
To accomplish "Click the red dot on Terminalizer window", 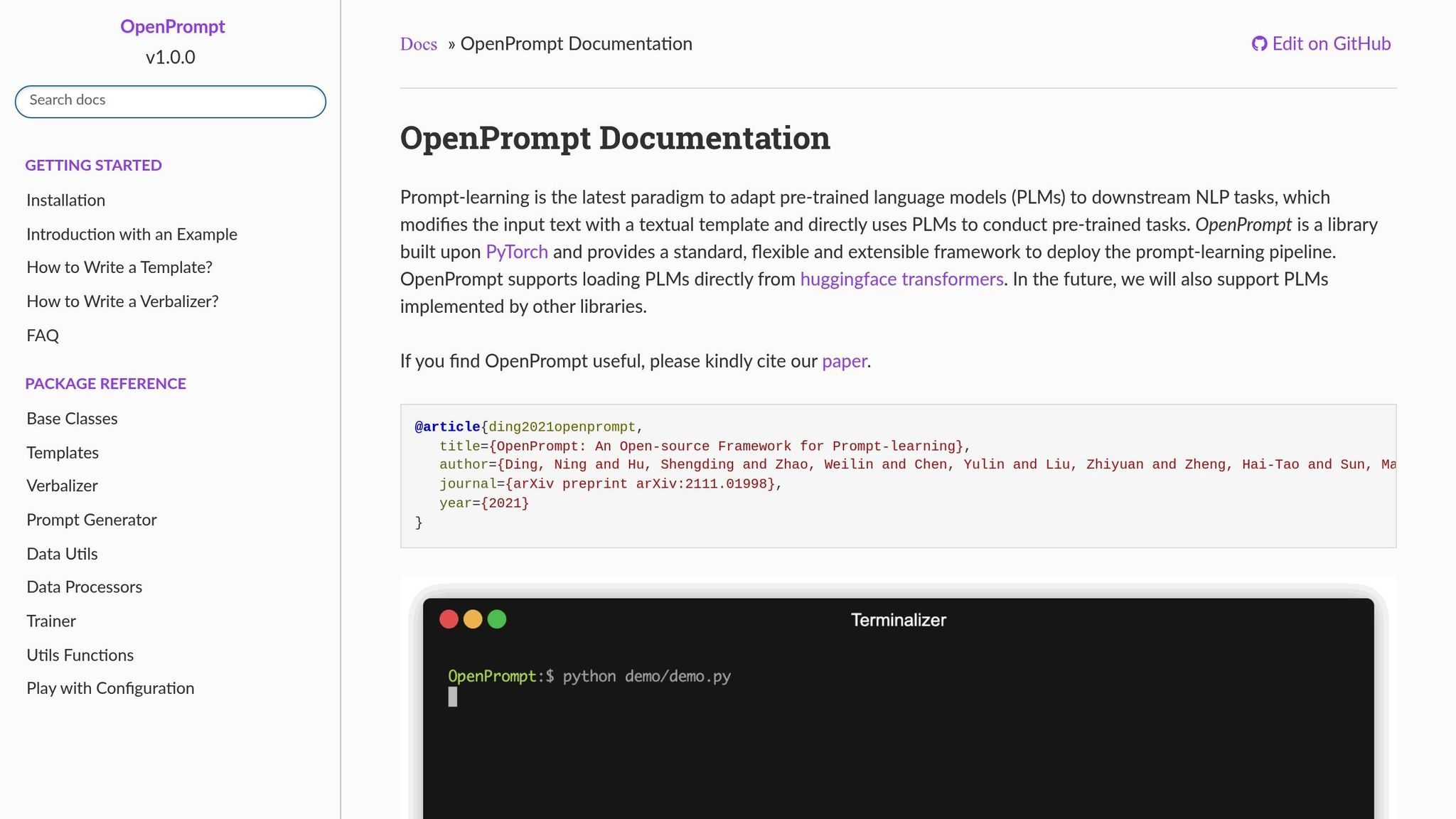I will (449, 619).
